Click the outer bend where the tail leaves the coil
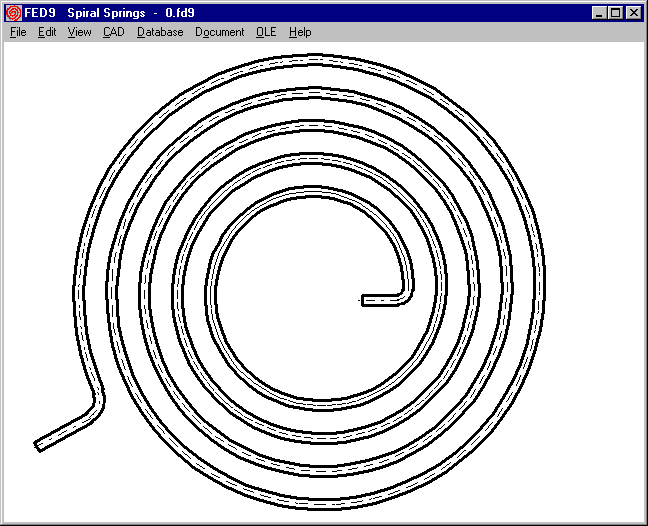 (97, 405)
